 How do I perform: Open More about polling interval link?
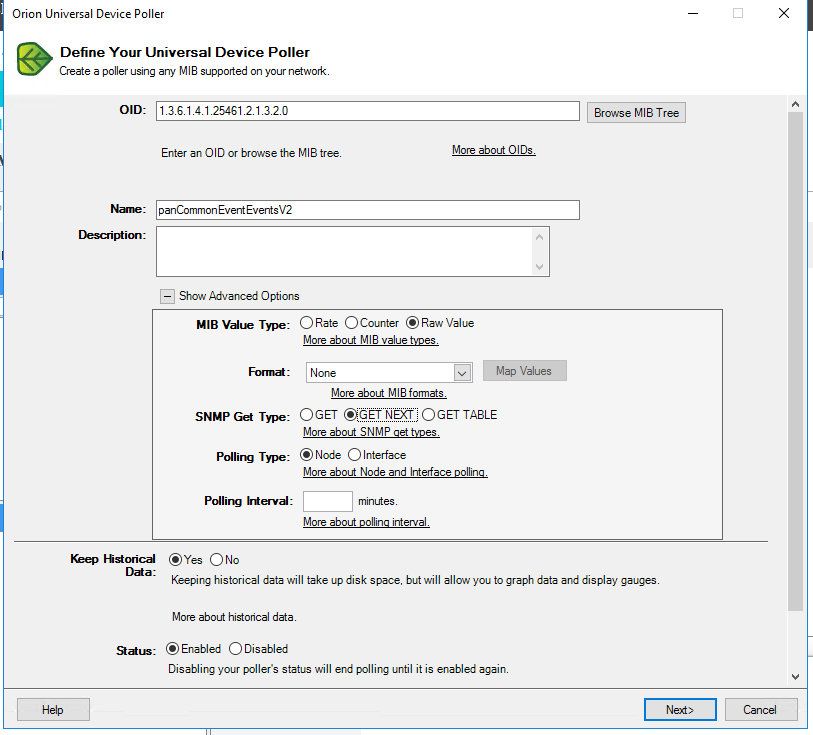366,522
